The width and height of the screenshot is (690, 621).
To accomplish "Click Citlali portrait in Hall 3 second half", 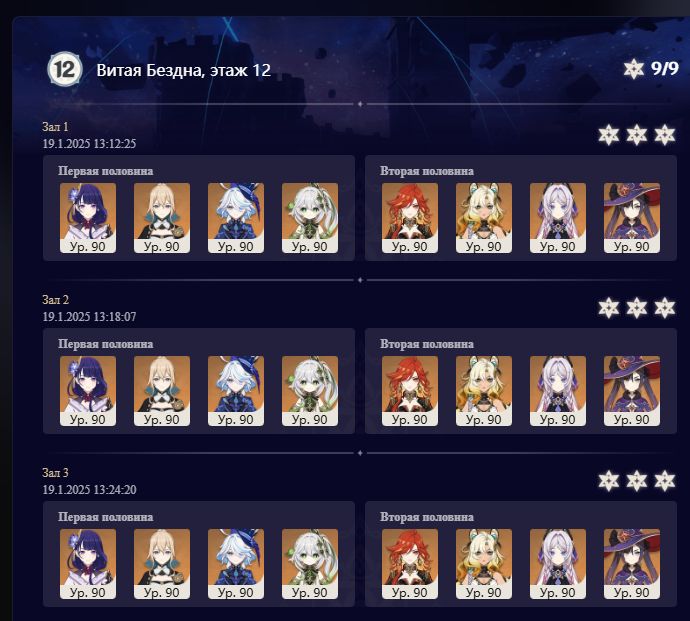I will (558, 564).
